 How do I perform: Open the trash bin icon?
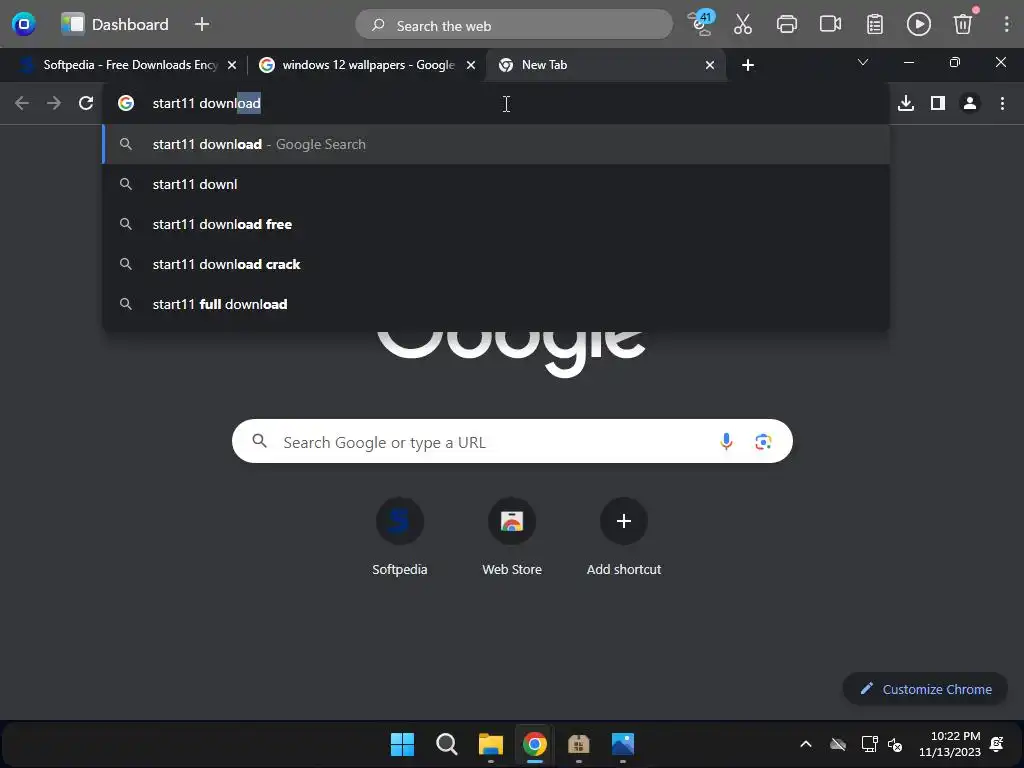click(963, 24)
